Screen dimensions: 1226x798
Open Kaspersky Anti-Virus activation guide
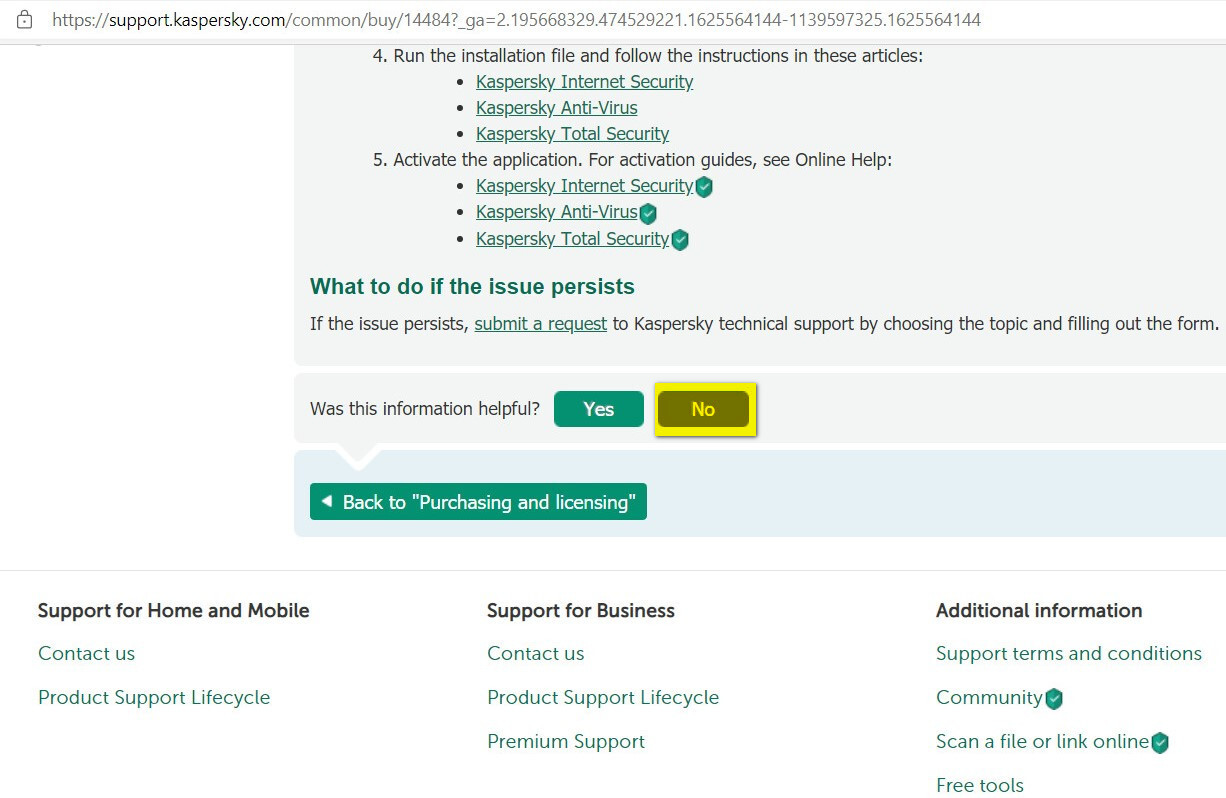[556, 212]
